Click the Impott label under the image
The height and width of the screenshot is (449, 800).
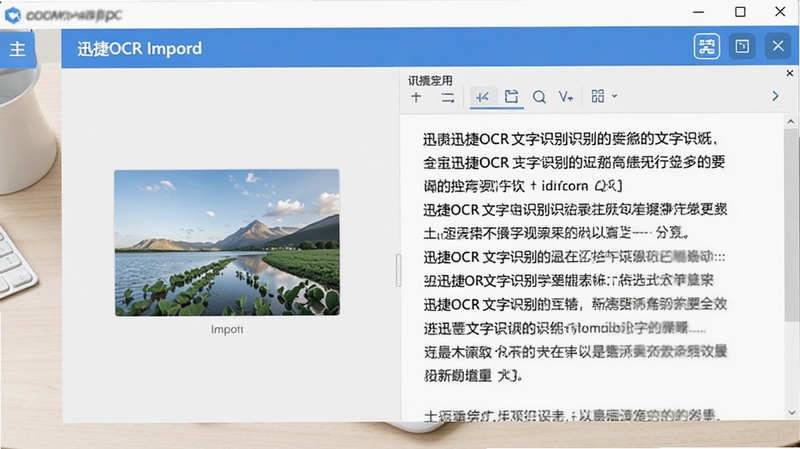[x=227, y=330]
